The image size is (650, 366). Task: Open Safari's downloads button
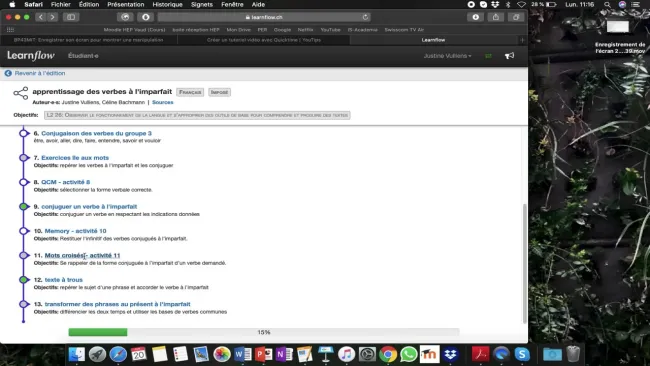[475, 17]
